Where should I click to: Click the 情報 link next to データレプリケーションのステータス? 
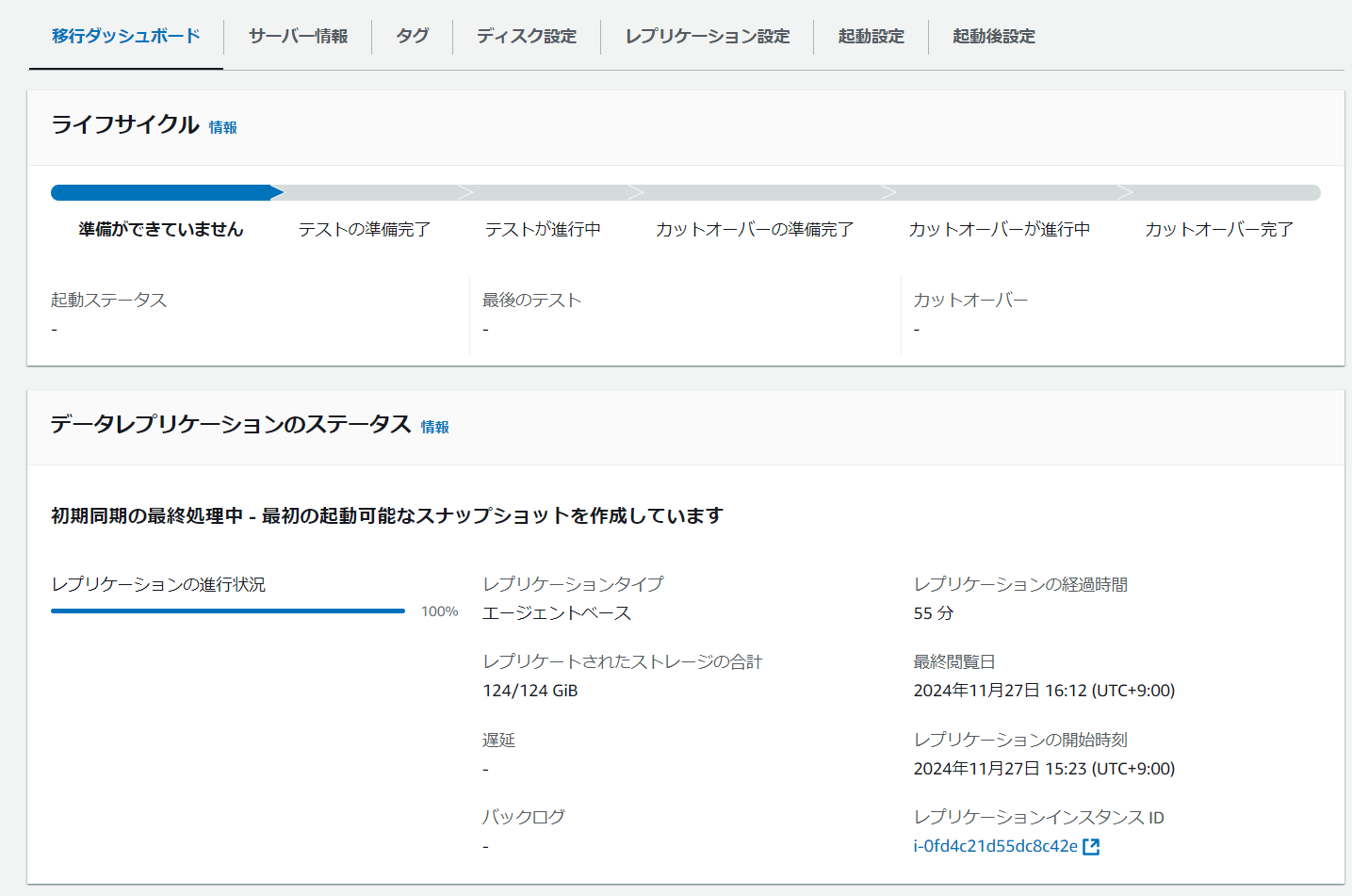pos(435,427)
